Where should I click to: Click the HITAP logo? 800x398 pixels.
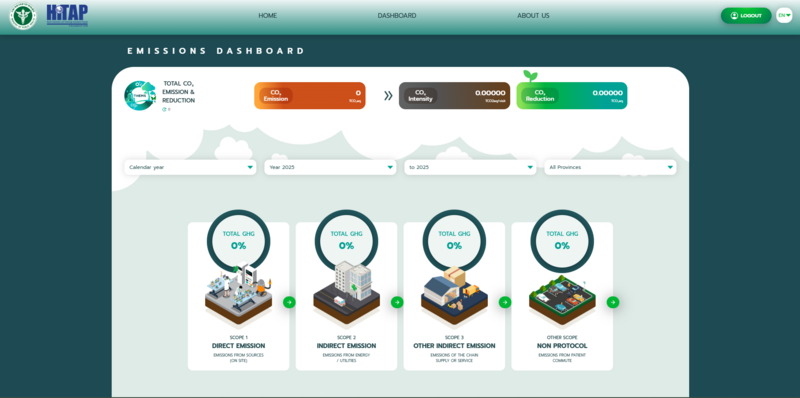pos(67,16)
